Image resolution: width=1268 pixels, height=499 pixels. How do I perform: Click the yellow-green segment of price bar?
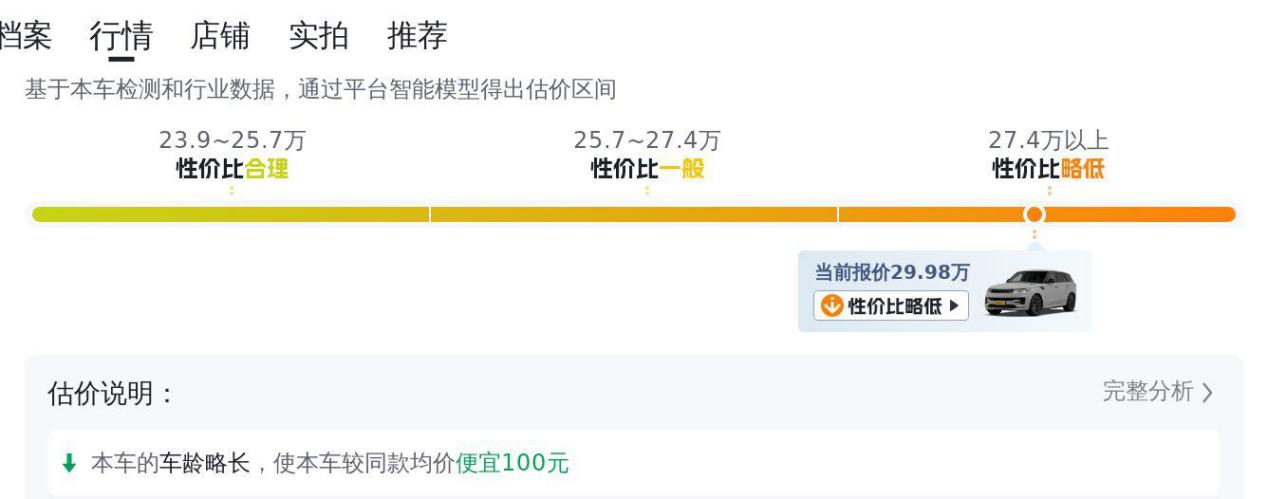coord(231,214)
